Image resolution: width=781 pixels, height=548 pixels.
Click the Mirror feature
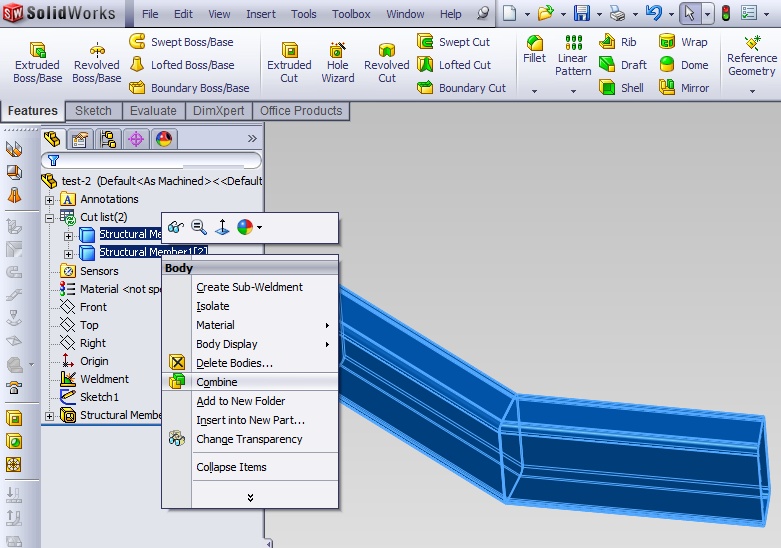684,88
